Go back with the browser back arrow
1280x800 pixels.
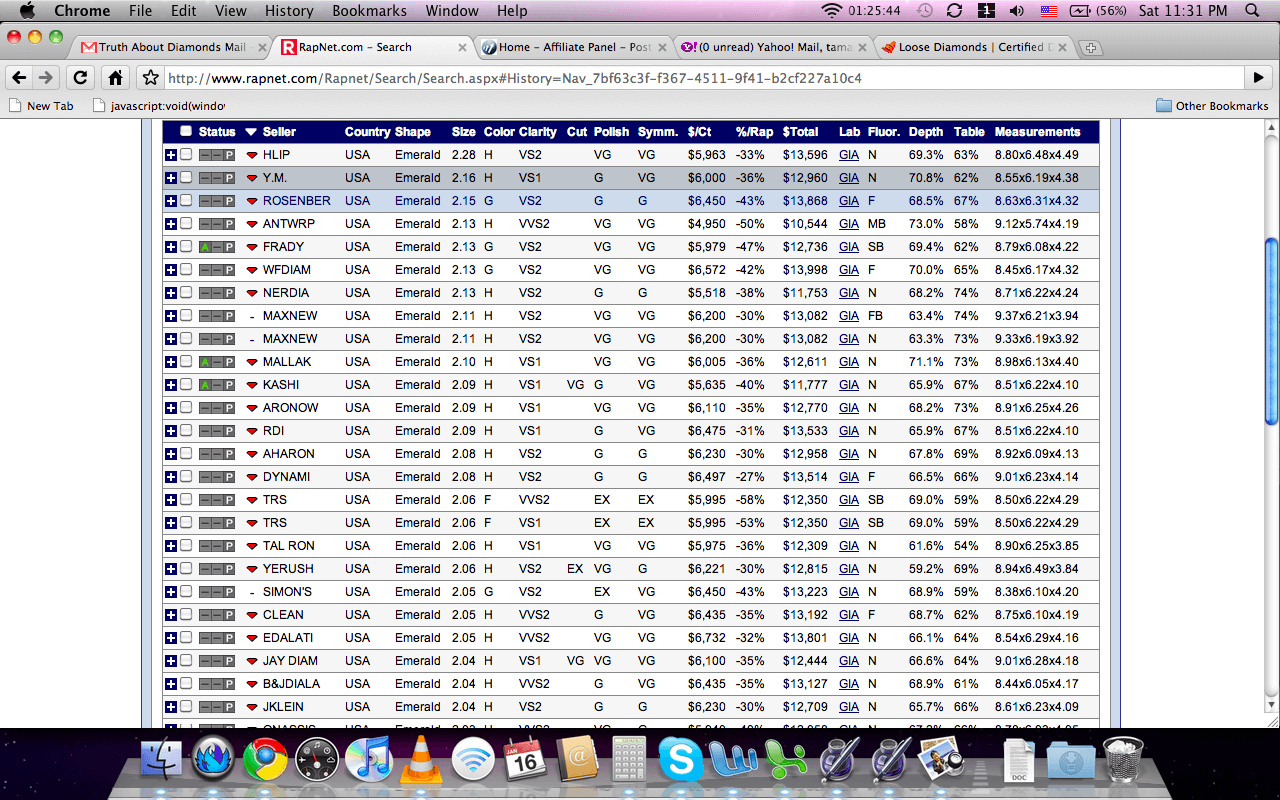point(19,77)
